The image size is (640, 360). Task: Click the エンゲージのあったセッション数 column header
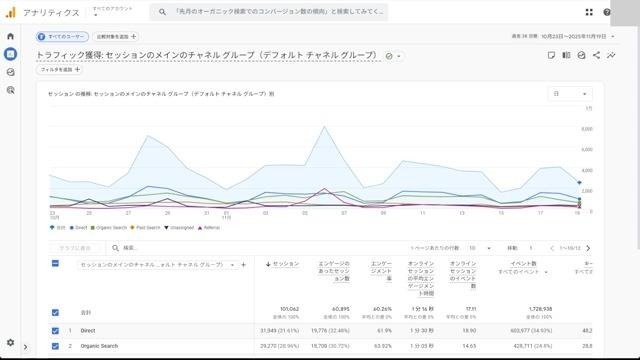pyautogui.click(x=334, y=271)
